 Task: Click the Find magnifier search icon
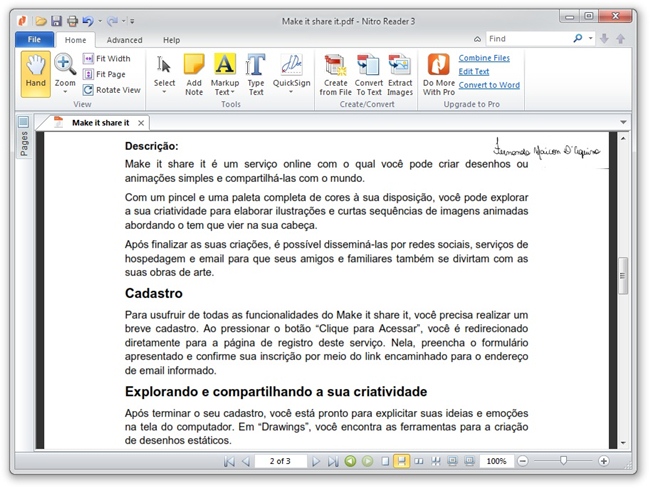point(577,39)
